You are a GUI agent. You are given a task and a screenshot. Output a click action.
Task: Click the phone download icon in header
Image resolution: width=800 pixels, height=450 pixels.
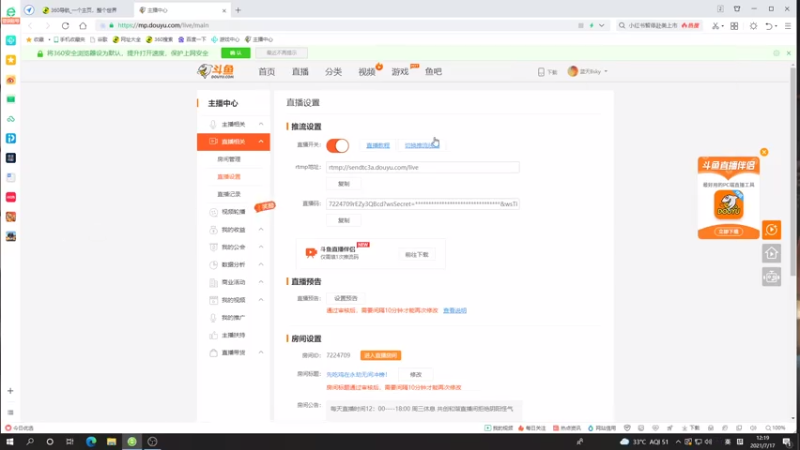point(541,72)
